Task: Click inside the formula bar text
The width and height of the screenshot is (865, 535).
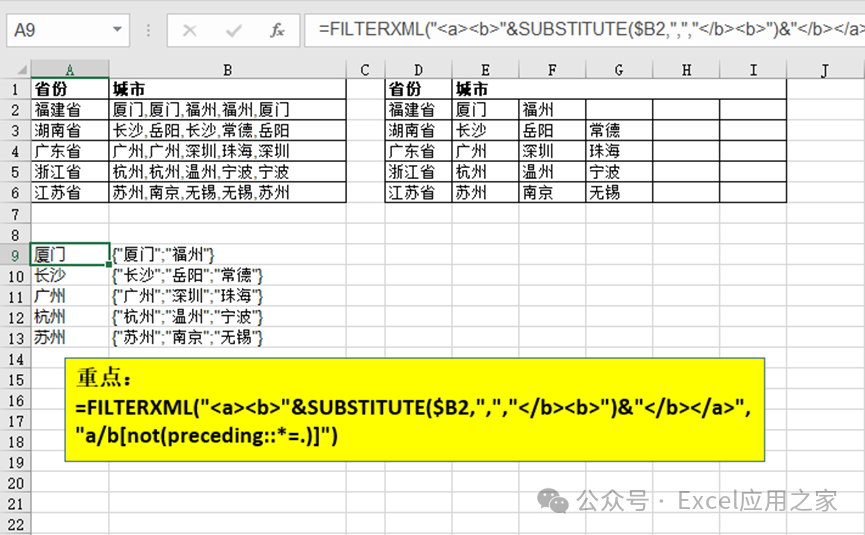Action: 585,30
